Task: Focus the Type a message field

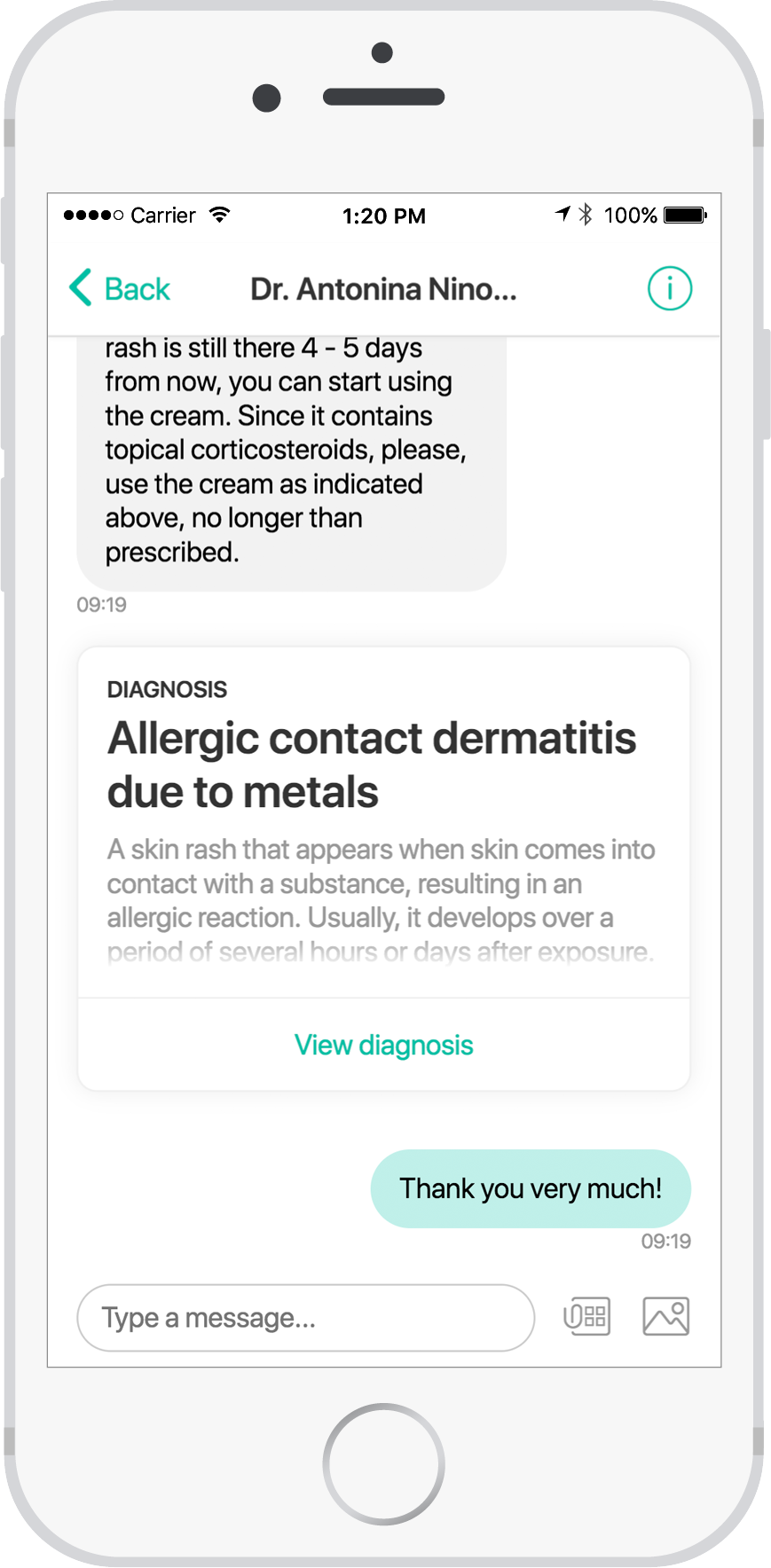Action: [305, 1317]
